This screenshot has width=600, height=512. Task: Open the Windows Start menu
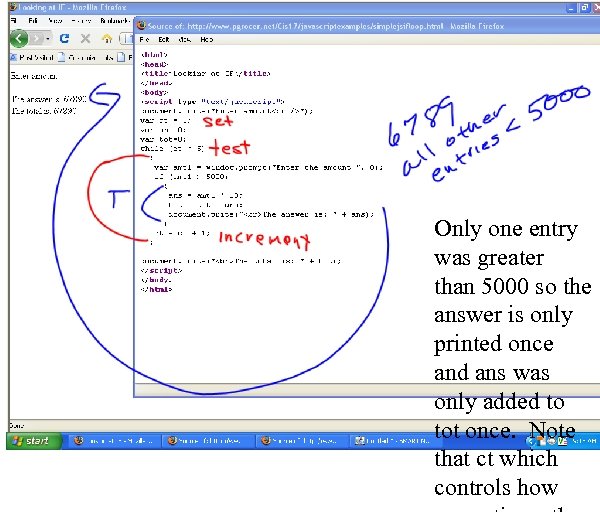34,441
